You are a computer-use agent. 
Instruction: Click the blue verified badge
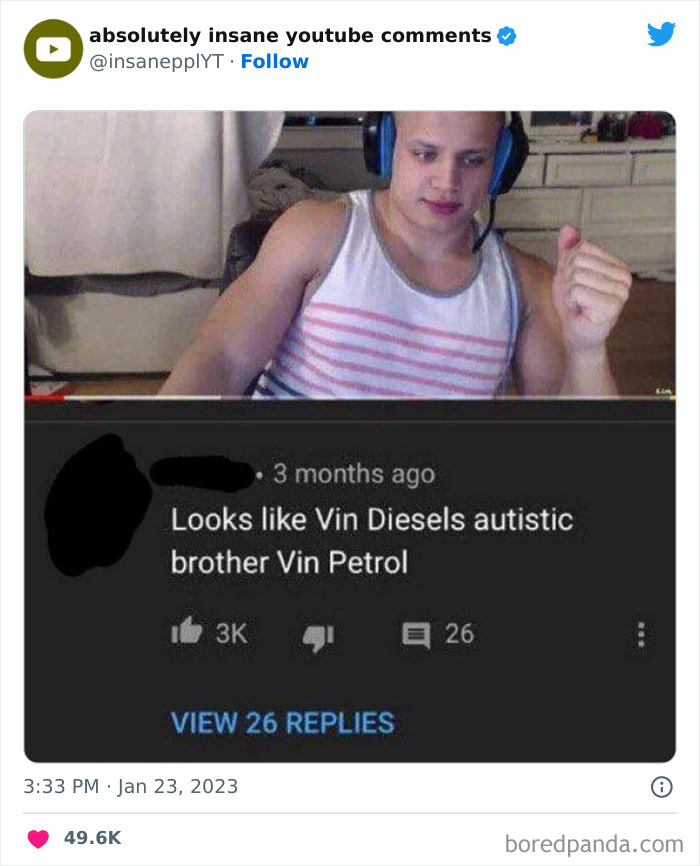pyautogui.click(x=506, y=36)
